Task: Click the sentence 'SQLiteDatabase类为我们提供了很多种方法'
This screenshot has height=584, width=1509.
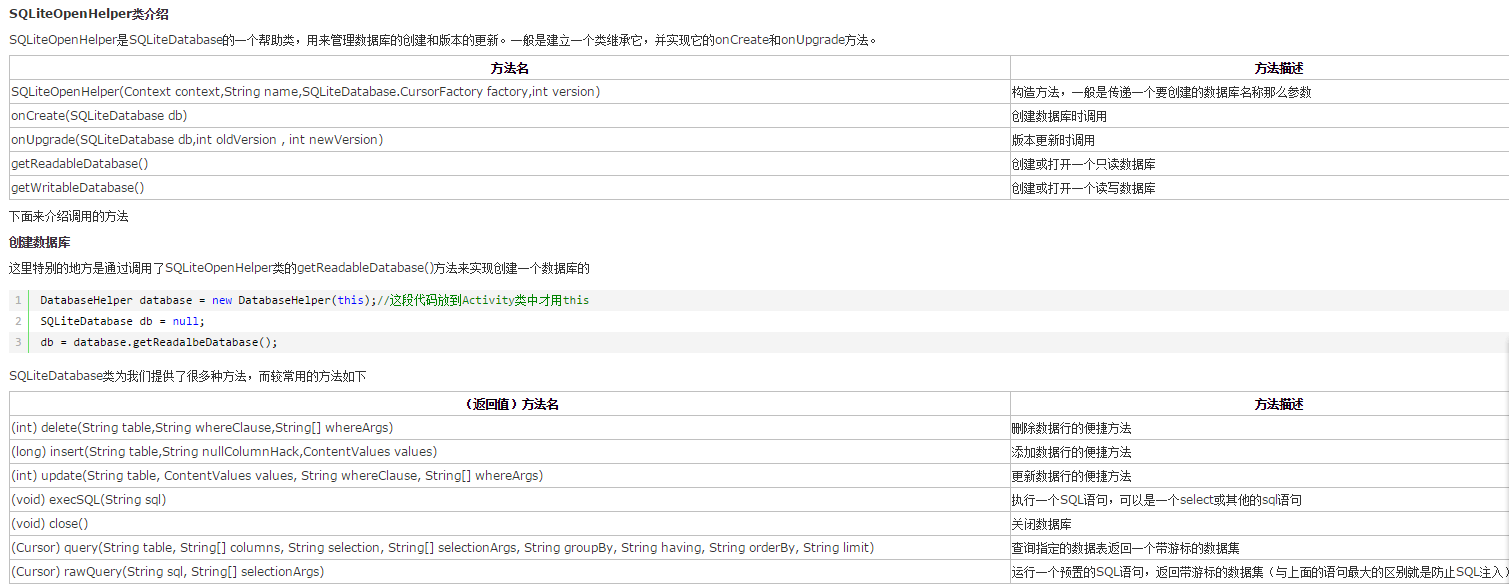Action: coord(188,376)
